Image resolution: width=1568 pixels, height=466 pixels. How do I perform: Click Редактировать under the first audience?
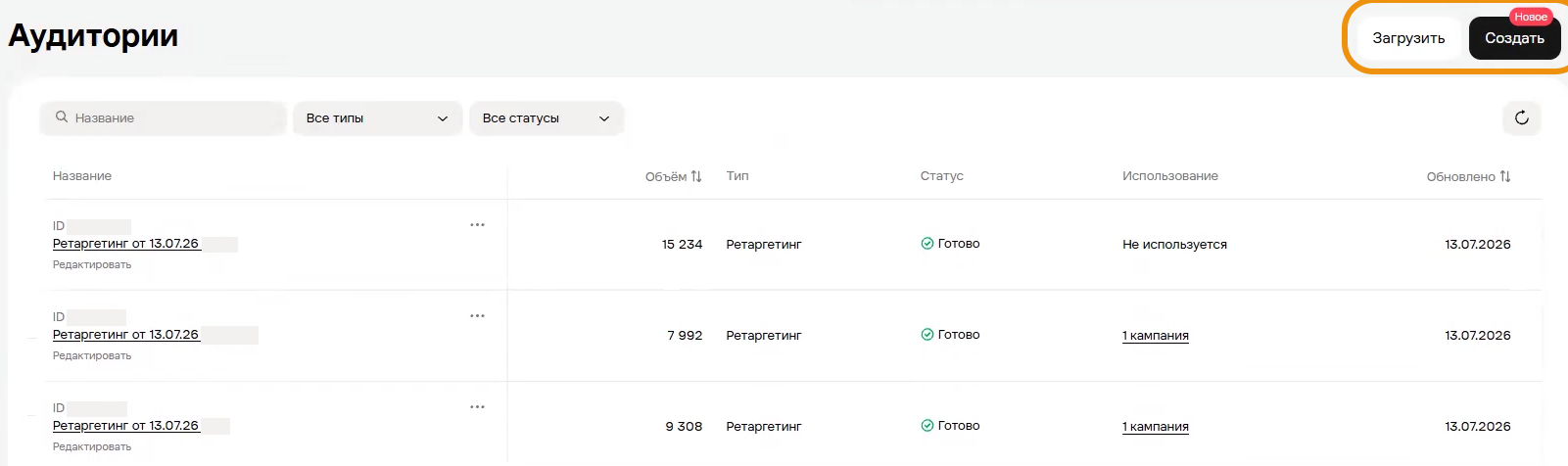click(x=92, y=264)
